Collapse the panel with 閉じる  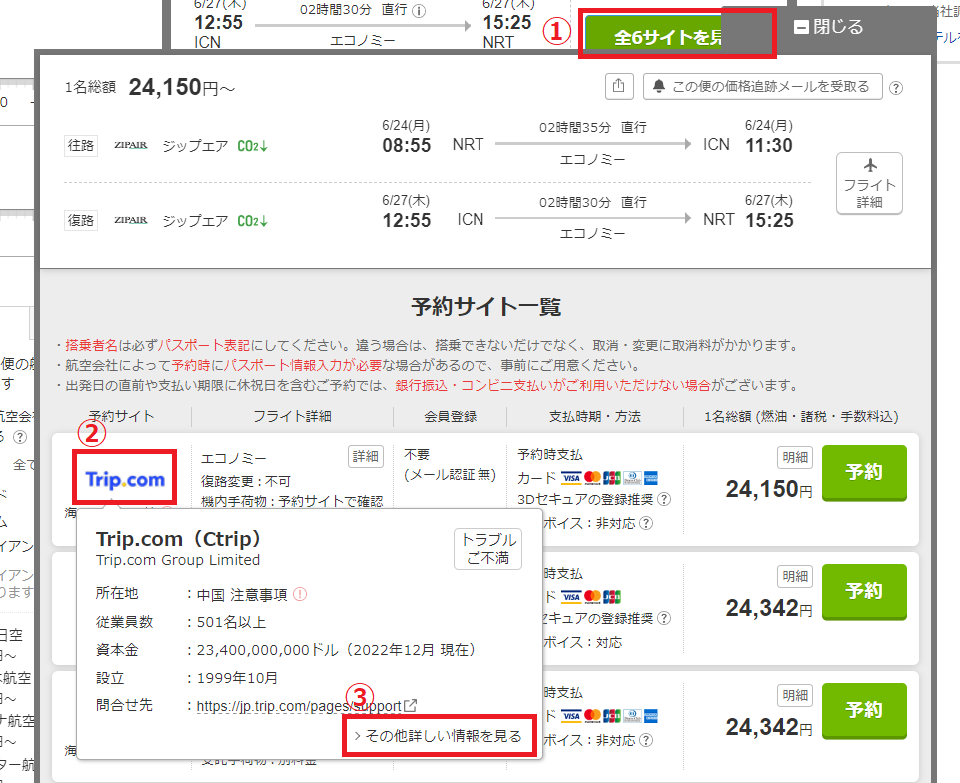click(x=828, y=27)
